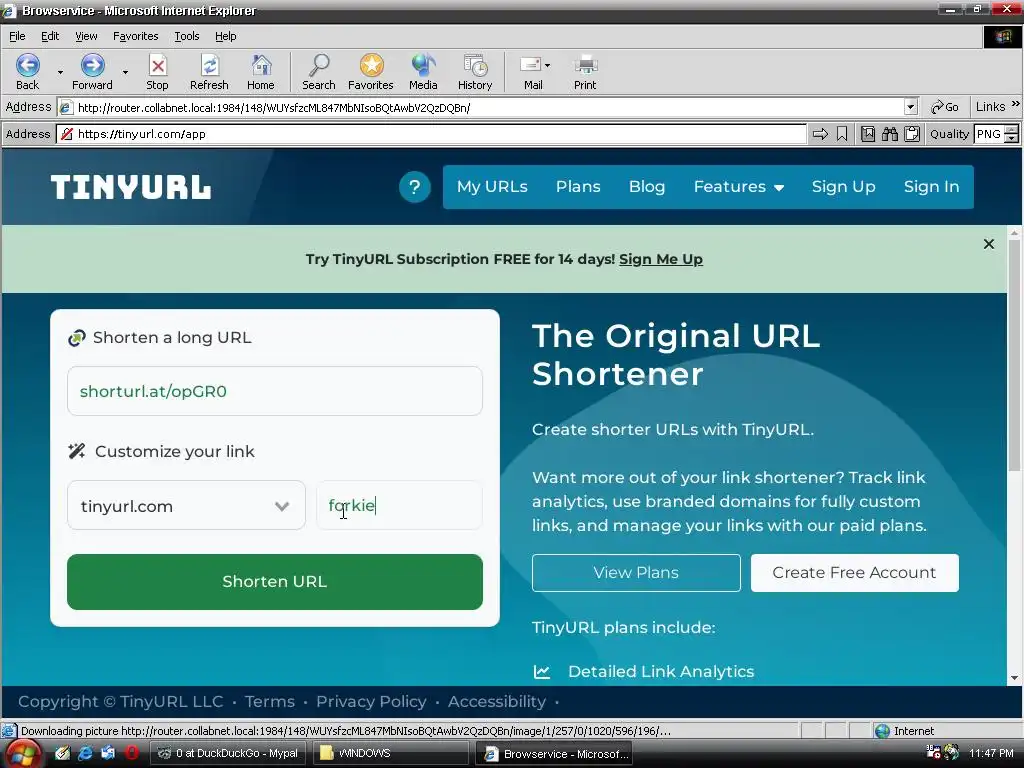Viewport: 1024px width, 768px height.
Task: Open the tinyurl.com domain dropdown
Action: 186,505
